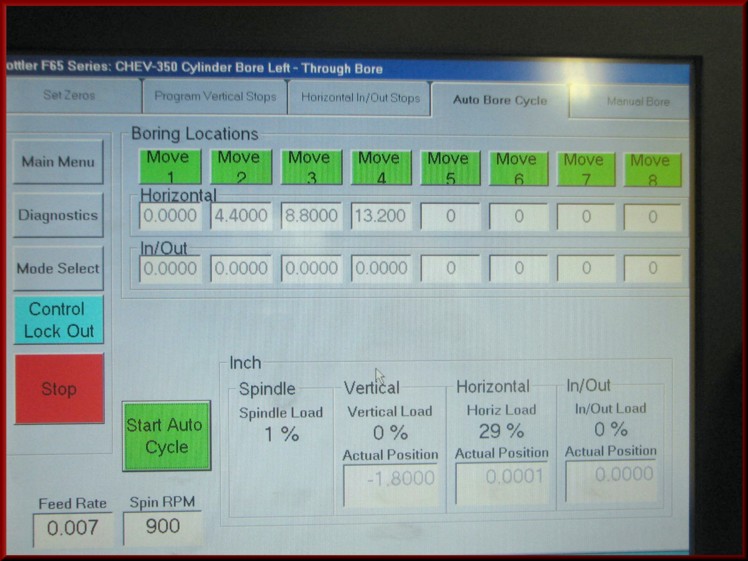Select Move 4 boring location
The height and width of the screenshot is (561, 748).
381,168
